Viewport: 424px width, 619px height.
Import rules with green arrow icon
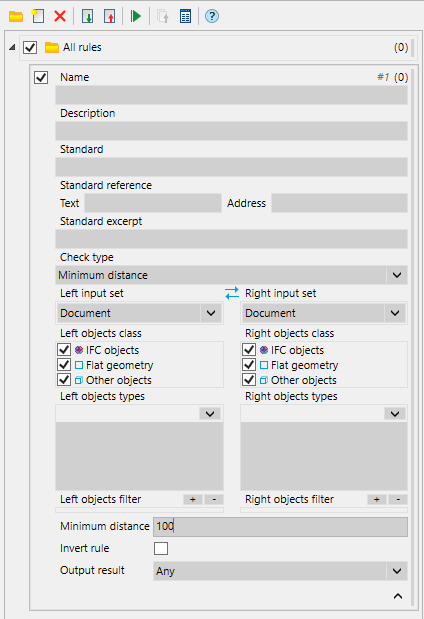click(x=87, y=17)
